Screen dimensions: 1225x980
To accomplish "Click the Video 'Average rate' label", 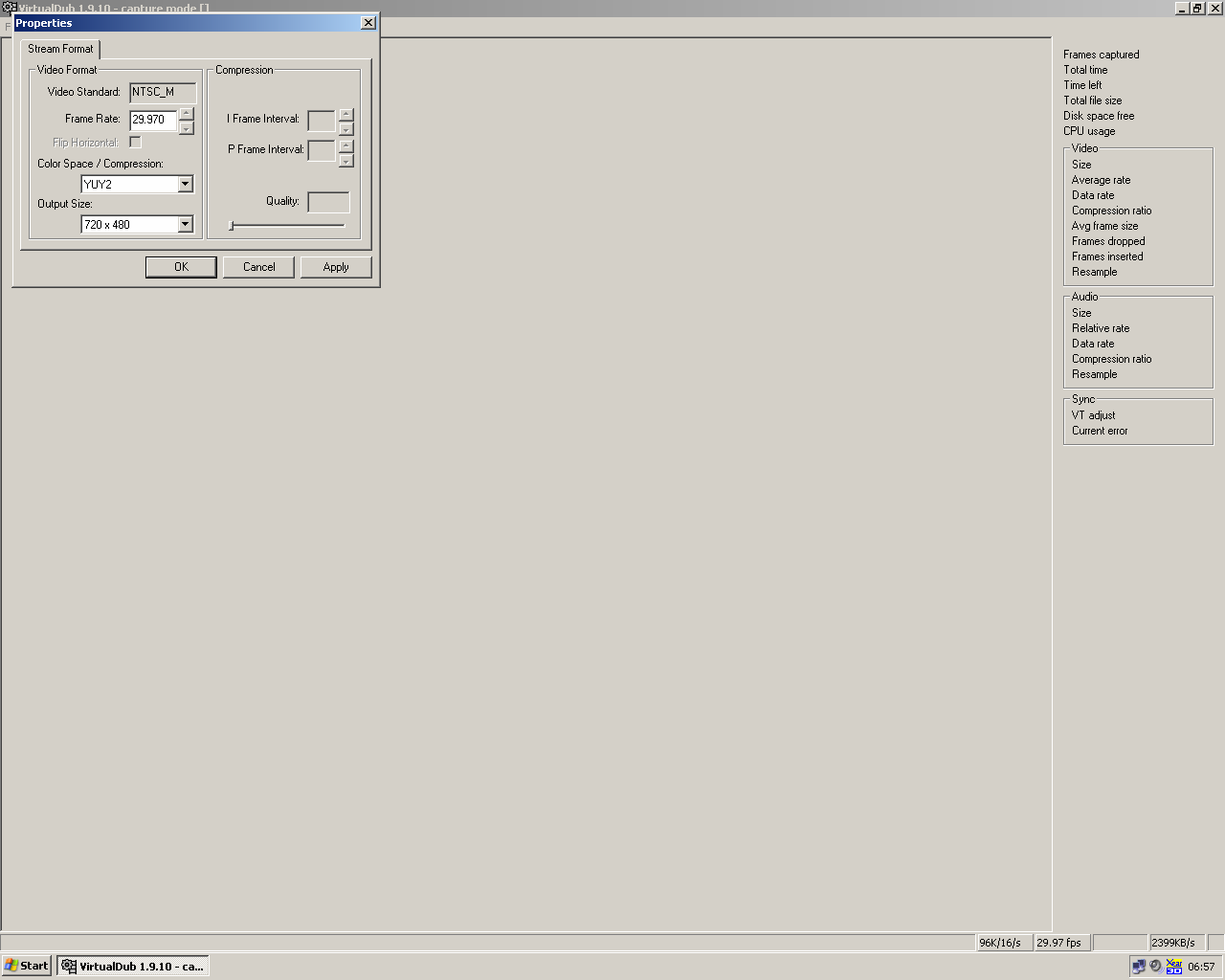I will [1101, 180].
